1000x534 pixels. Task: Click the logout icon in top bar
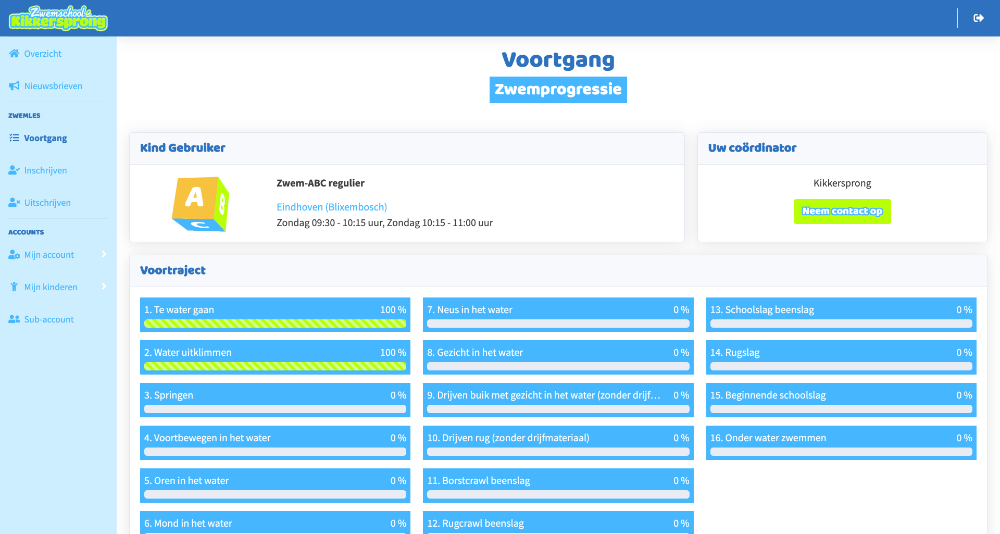(x=978, y=18)
